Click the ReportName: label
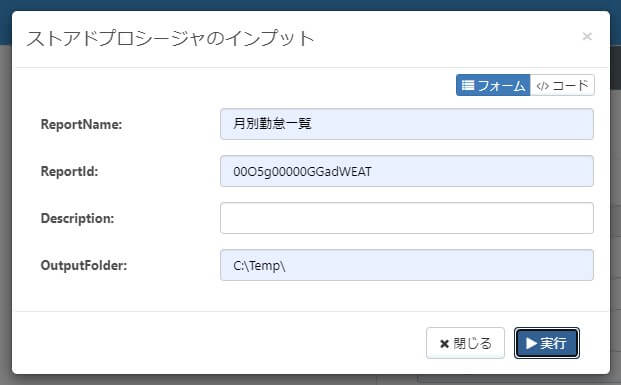 (81, 124)
